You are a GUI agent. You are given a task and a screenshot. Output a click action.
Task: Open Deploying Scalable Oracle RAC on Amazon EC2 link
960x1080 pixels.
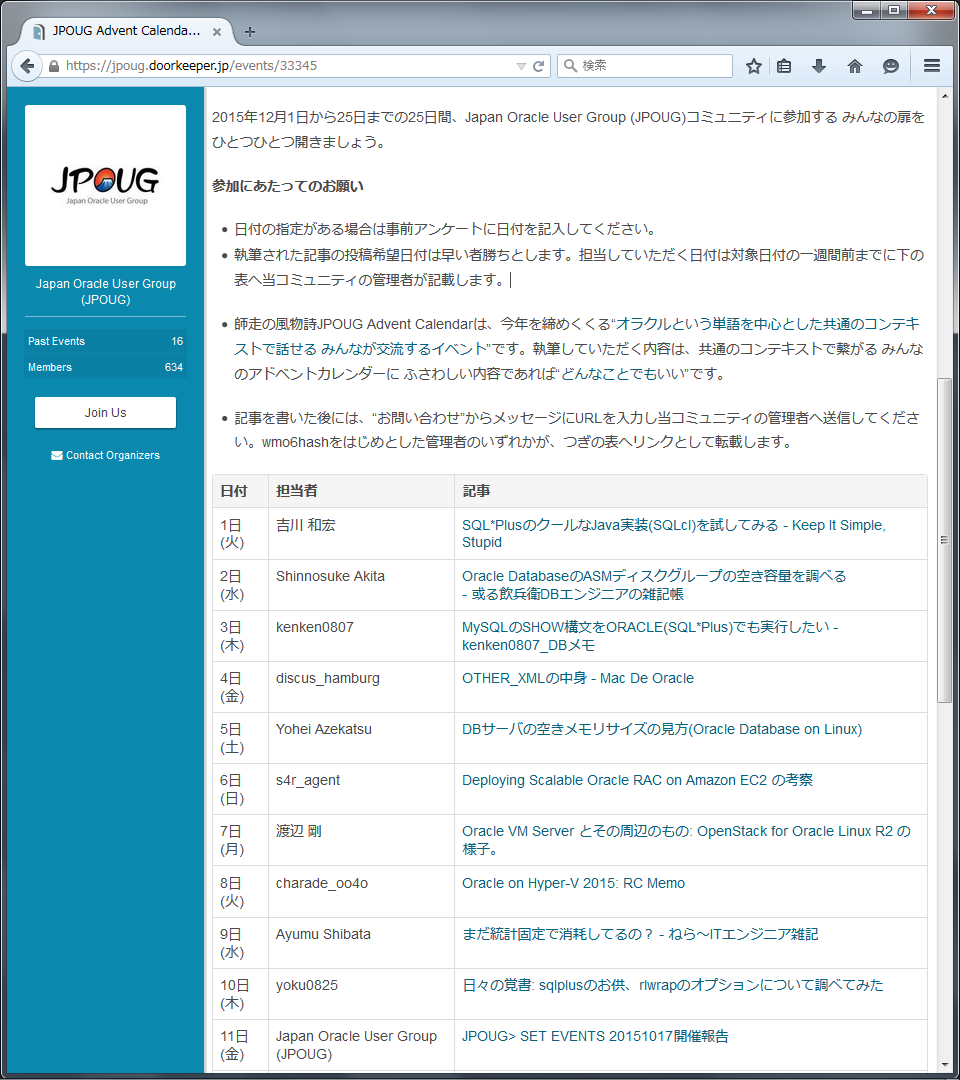637,780
